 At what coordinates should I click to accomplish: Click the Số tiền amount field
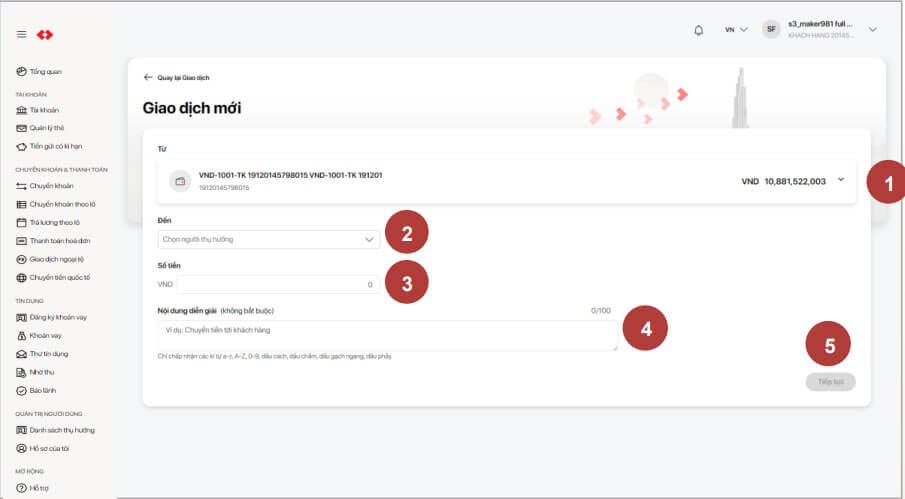pos(277,285)
